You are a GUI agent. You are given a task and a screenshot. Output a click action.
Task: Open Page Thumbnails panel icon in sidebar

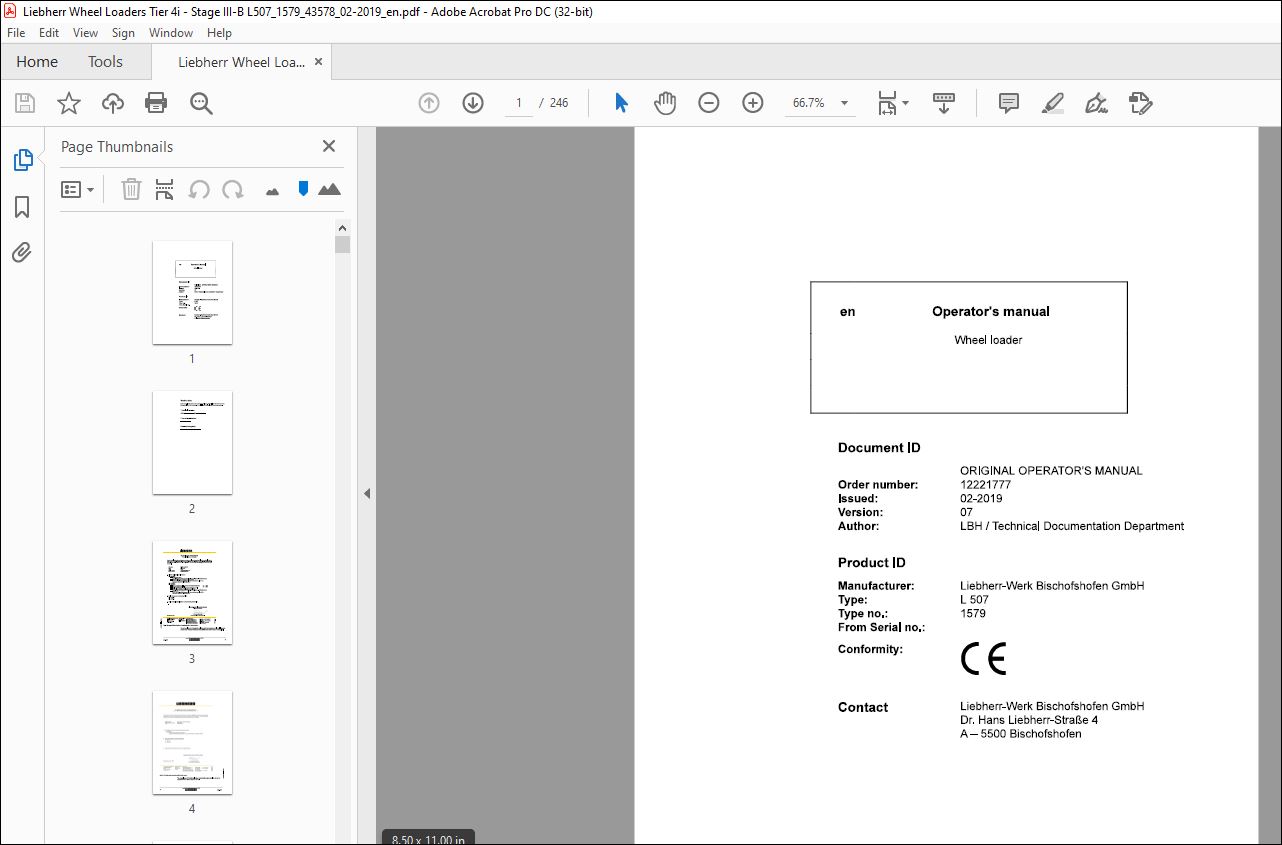tap(22, 160)
